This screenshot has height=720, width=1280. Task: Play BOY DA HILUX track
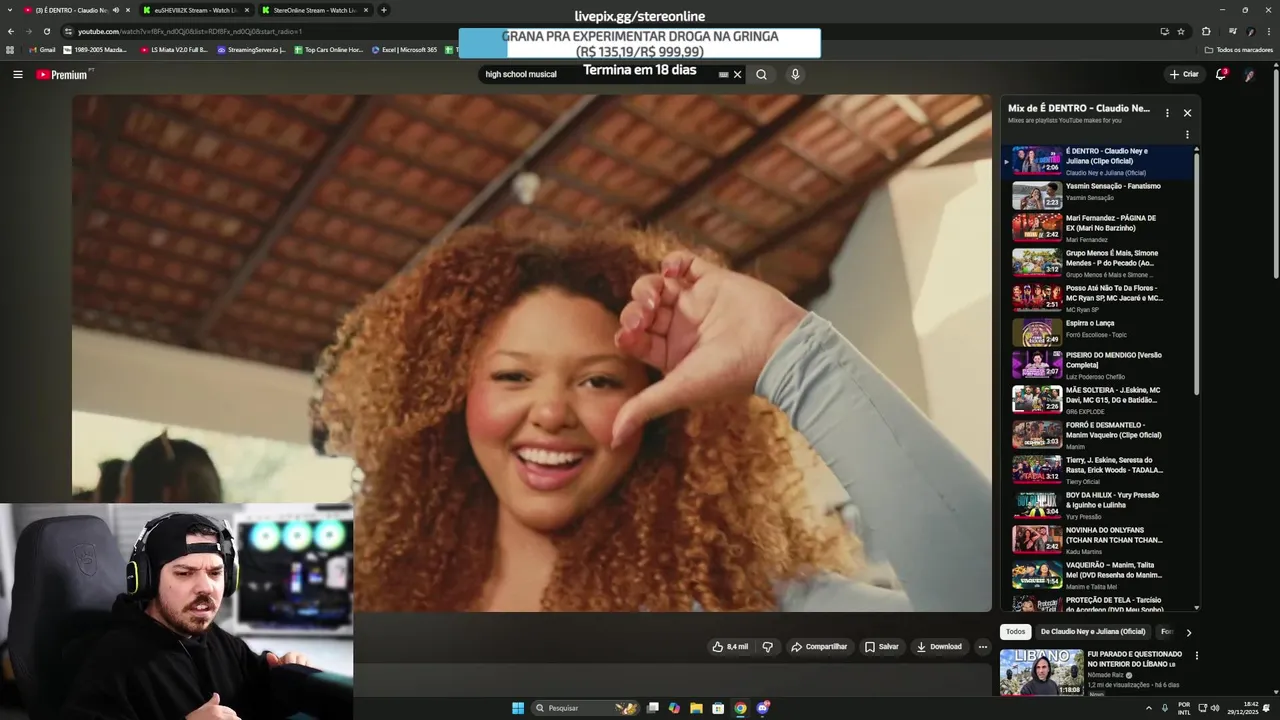click(x=1100, y=505)
